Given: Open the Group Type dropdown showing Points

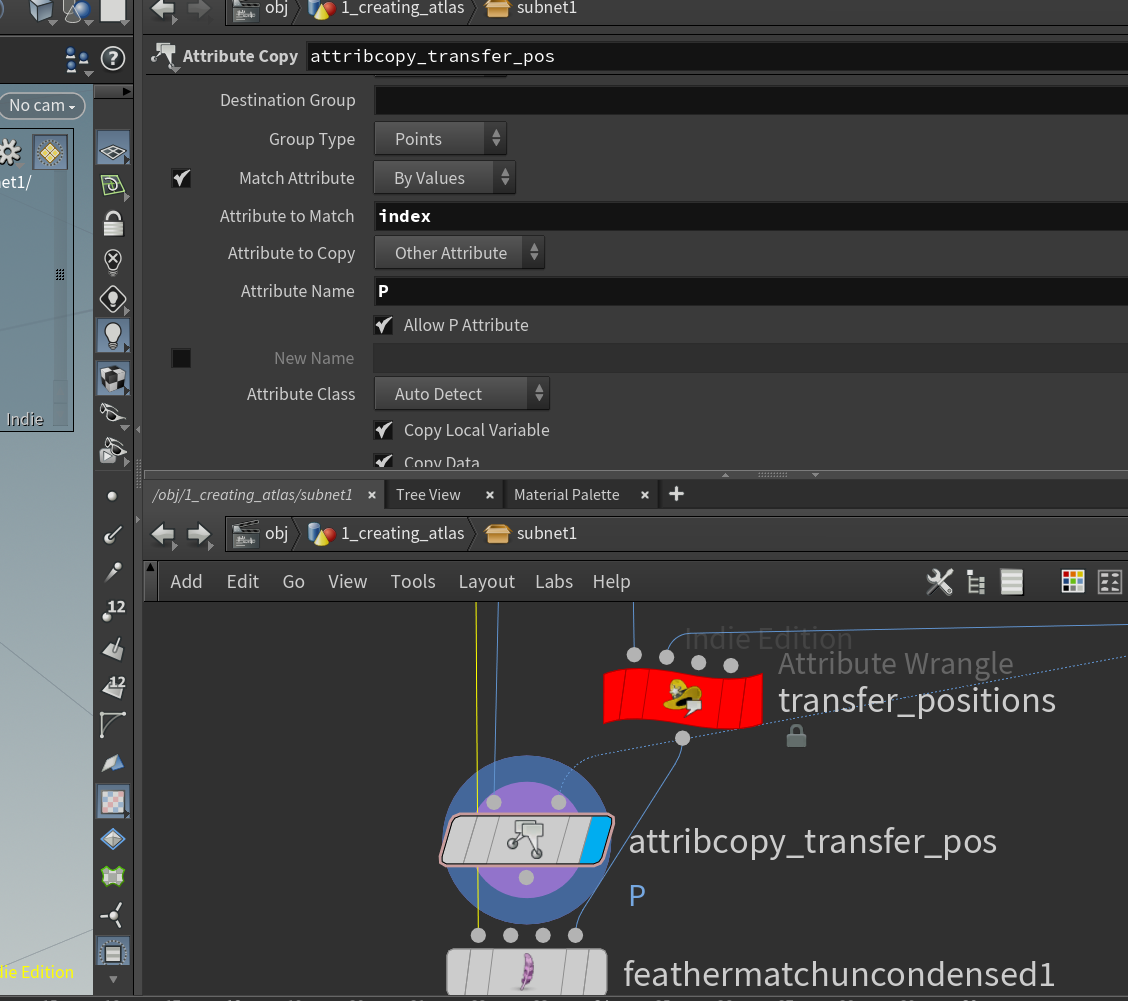Looking at the screenshot, I should point(440,138).
